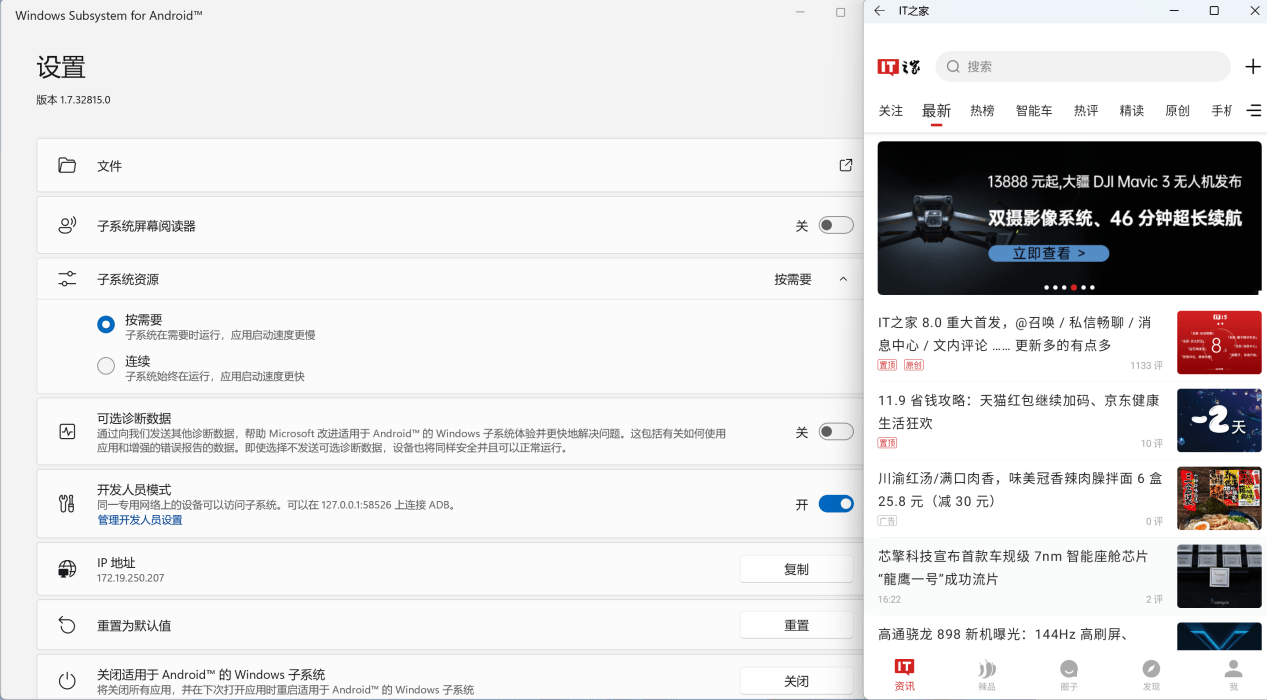Image resolution: width=1267 pixels, height=700 pixels.
Task: Enable the 子系统屏幕阅读器 toggle
Action: pos(837,225)
